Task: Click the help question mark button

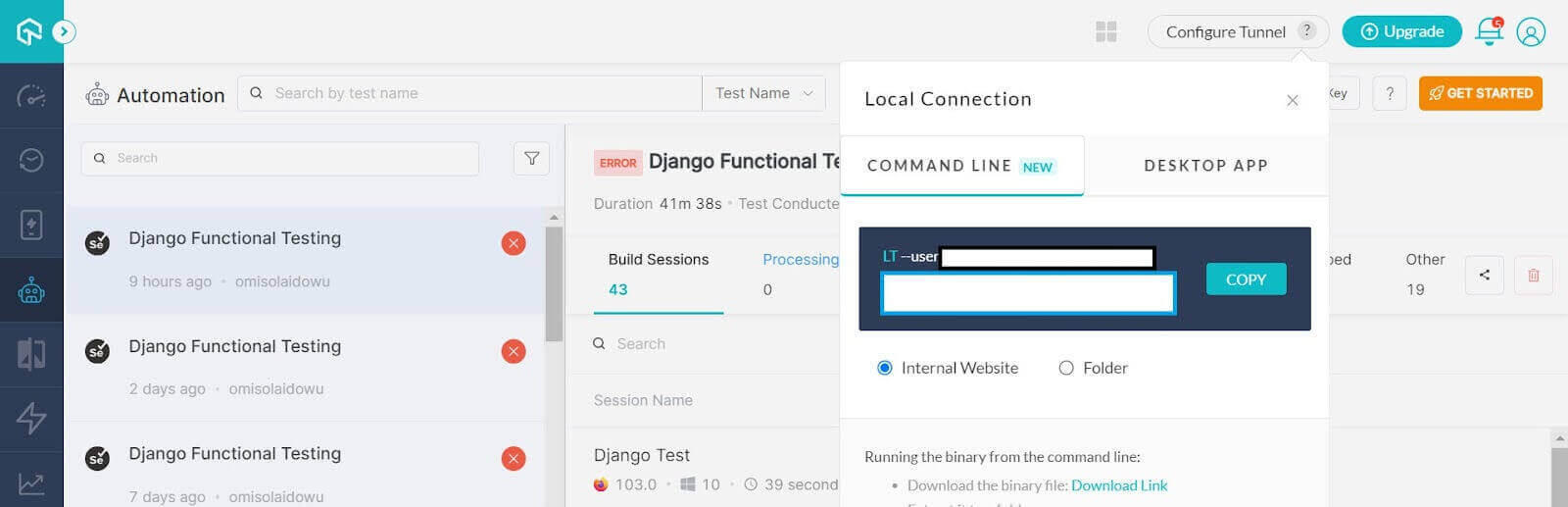Action: [x=1390, y=93]
